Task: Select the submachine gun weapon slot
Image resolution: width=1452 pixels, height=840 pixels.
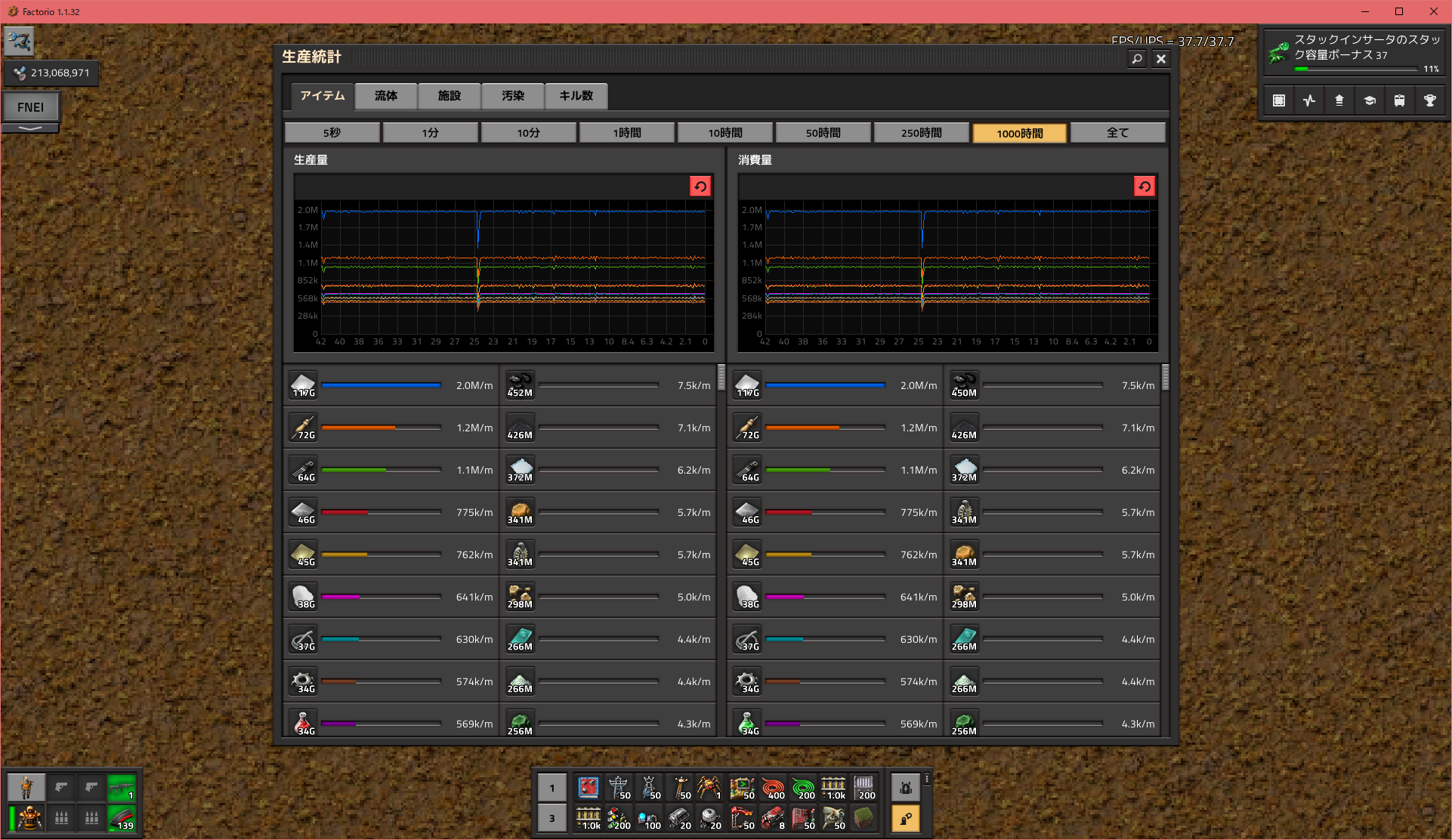Action: coord(122,787)
